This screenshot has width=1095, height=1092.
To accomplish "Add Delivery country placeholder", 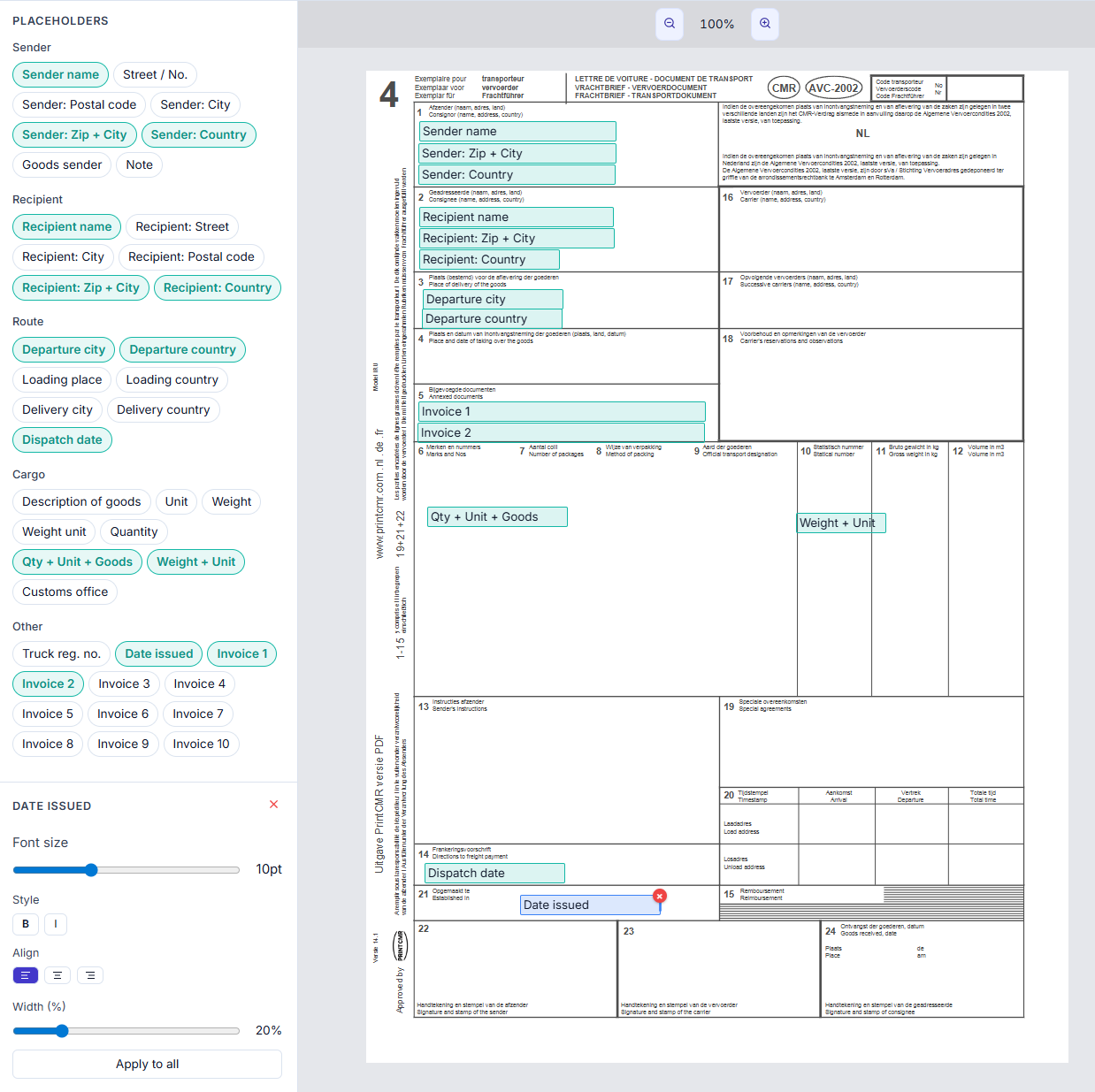I will (163, 409).
